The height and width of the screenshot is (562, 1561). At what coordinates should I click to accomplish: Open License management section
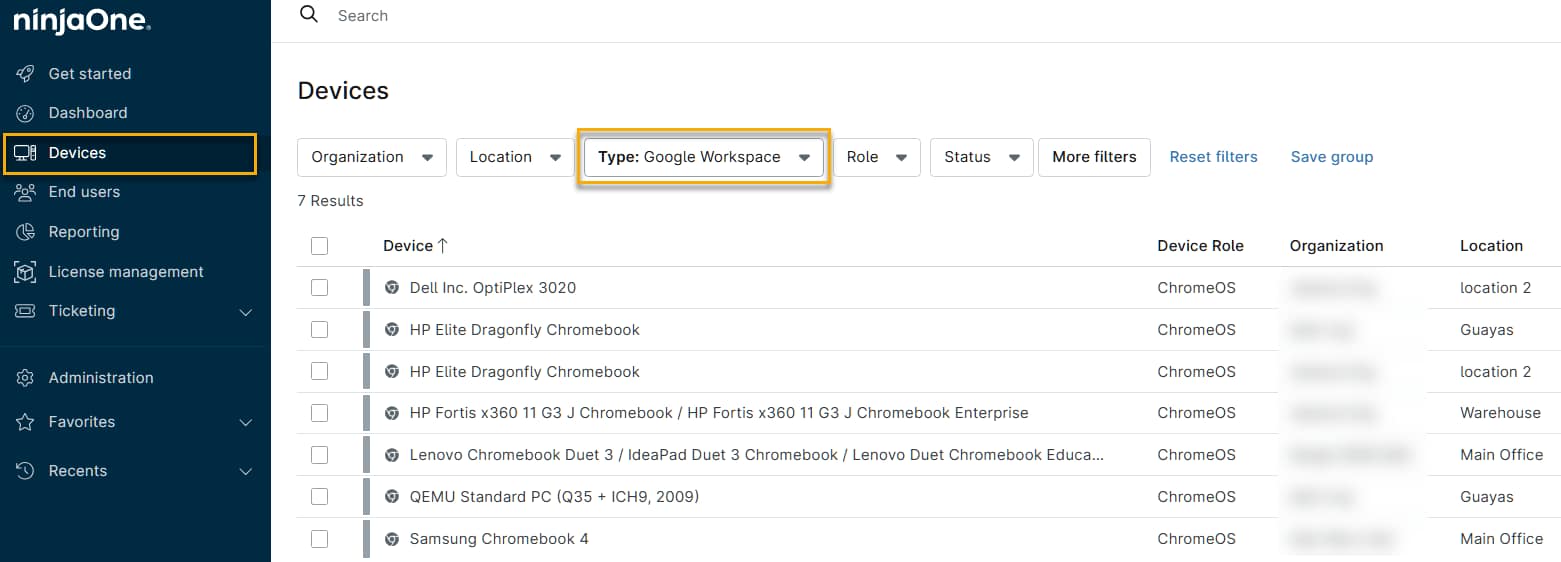coord(126,272)
